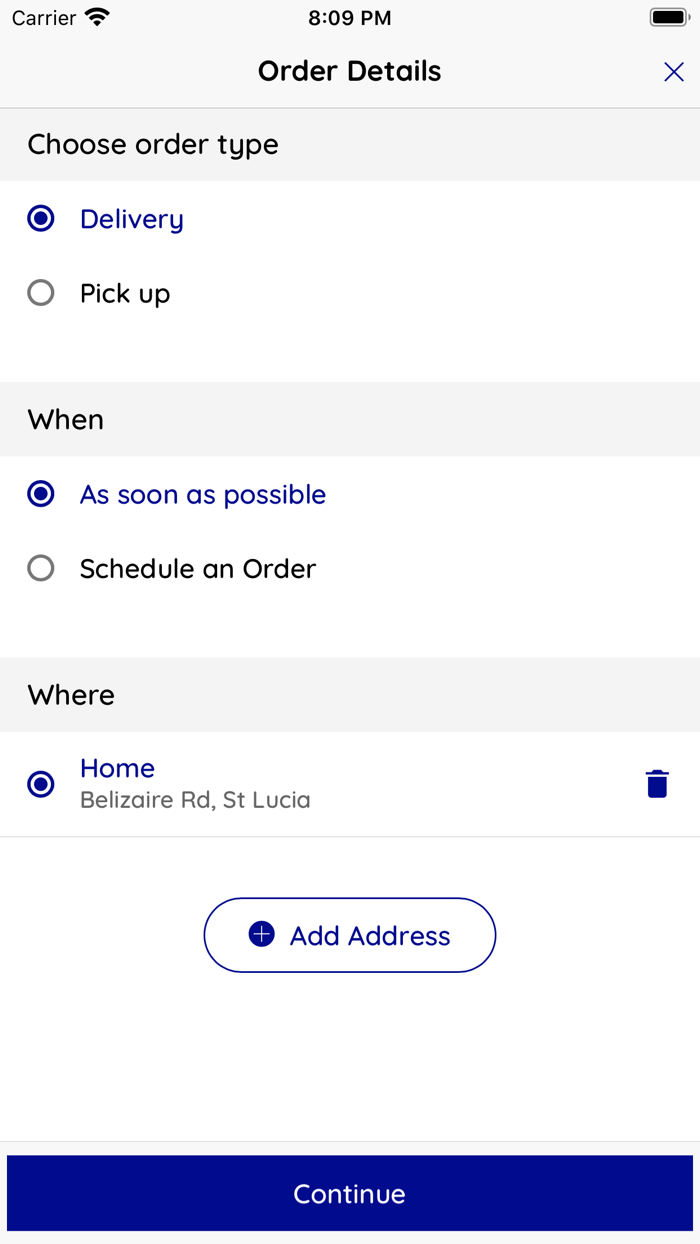Image resolution: width=700 pixels, height=1244 pixels.
Task: Click the When section header
Action: tap(66, 420)
